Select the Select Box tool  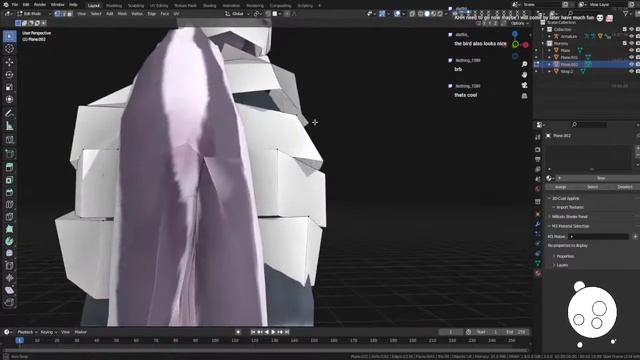point(9,36)
